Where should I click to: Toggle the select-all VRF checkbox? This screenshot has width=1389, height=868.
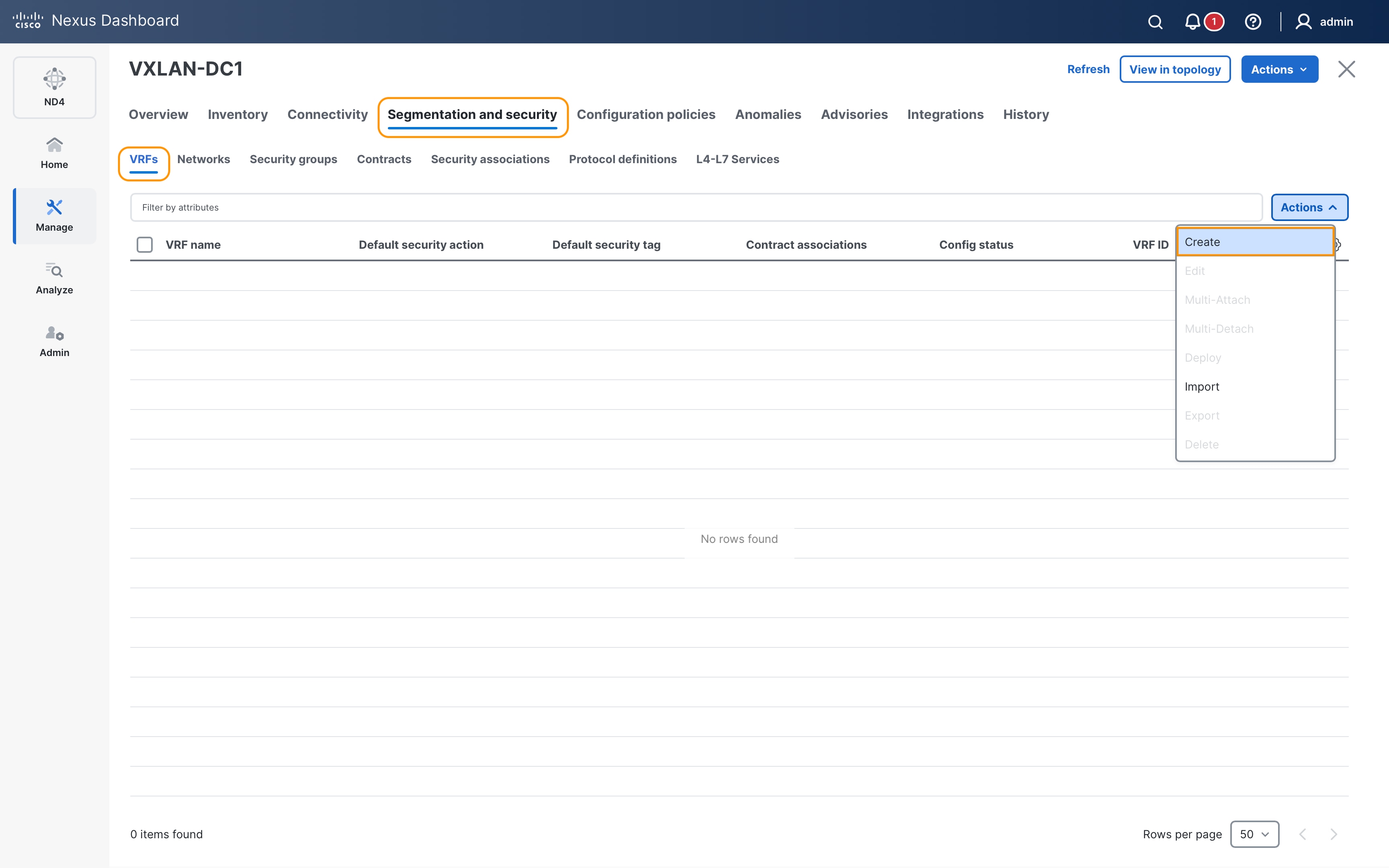pos(145,245)
